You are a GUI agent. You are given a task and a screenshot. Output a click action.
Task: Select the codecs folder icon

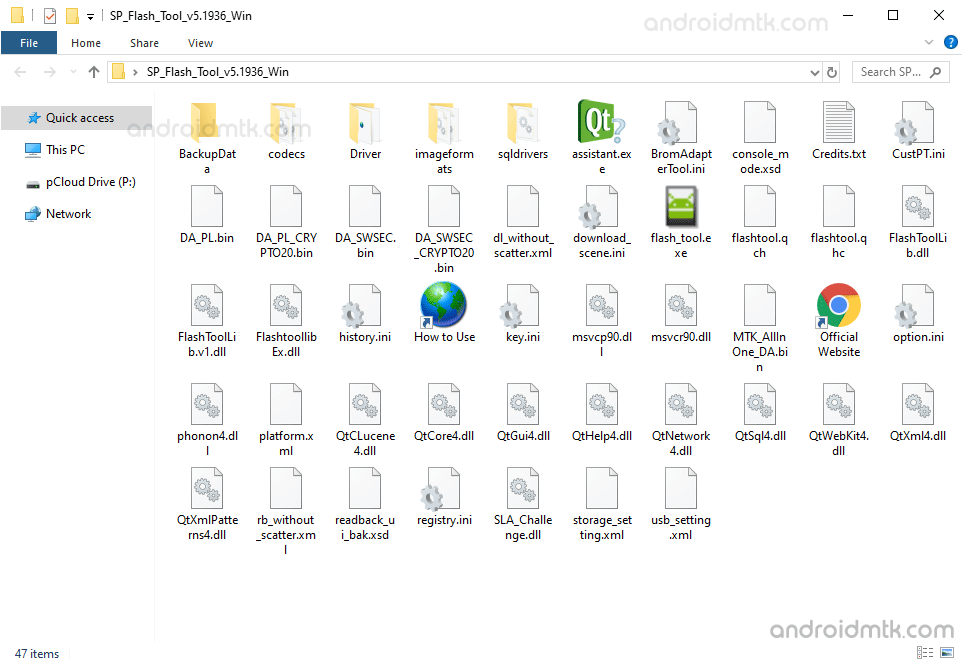(286, 123)
